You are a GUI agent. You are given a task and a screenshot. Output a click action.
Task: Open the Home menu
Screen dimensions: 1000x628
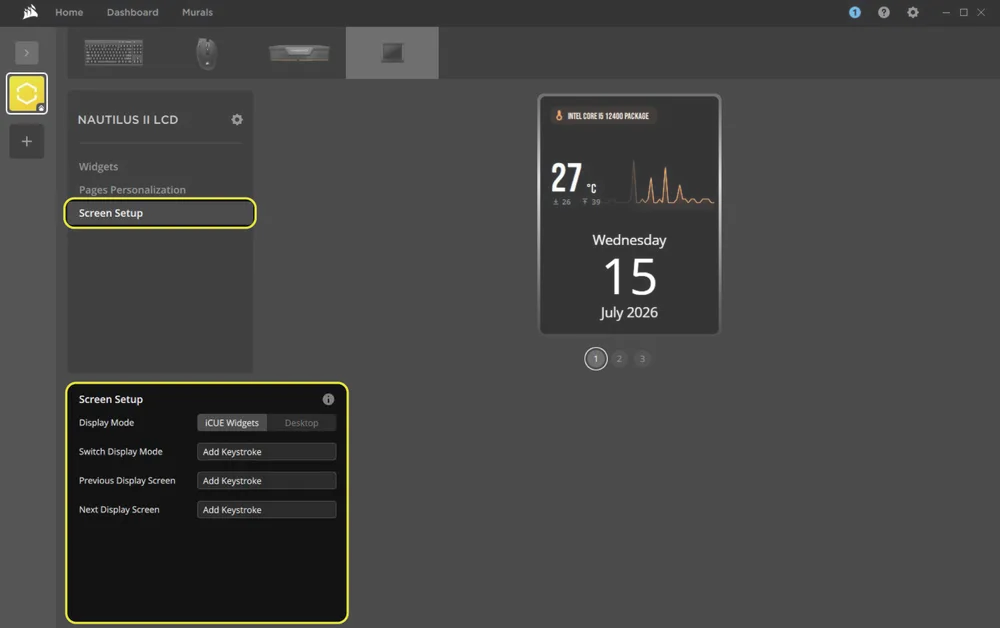69,12
